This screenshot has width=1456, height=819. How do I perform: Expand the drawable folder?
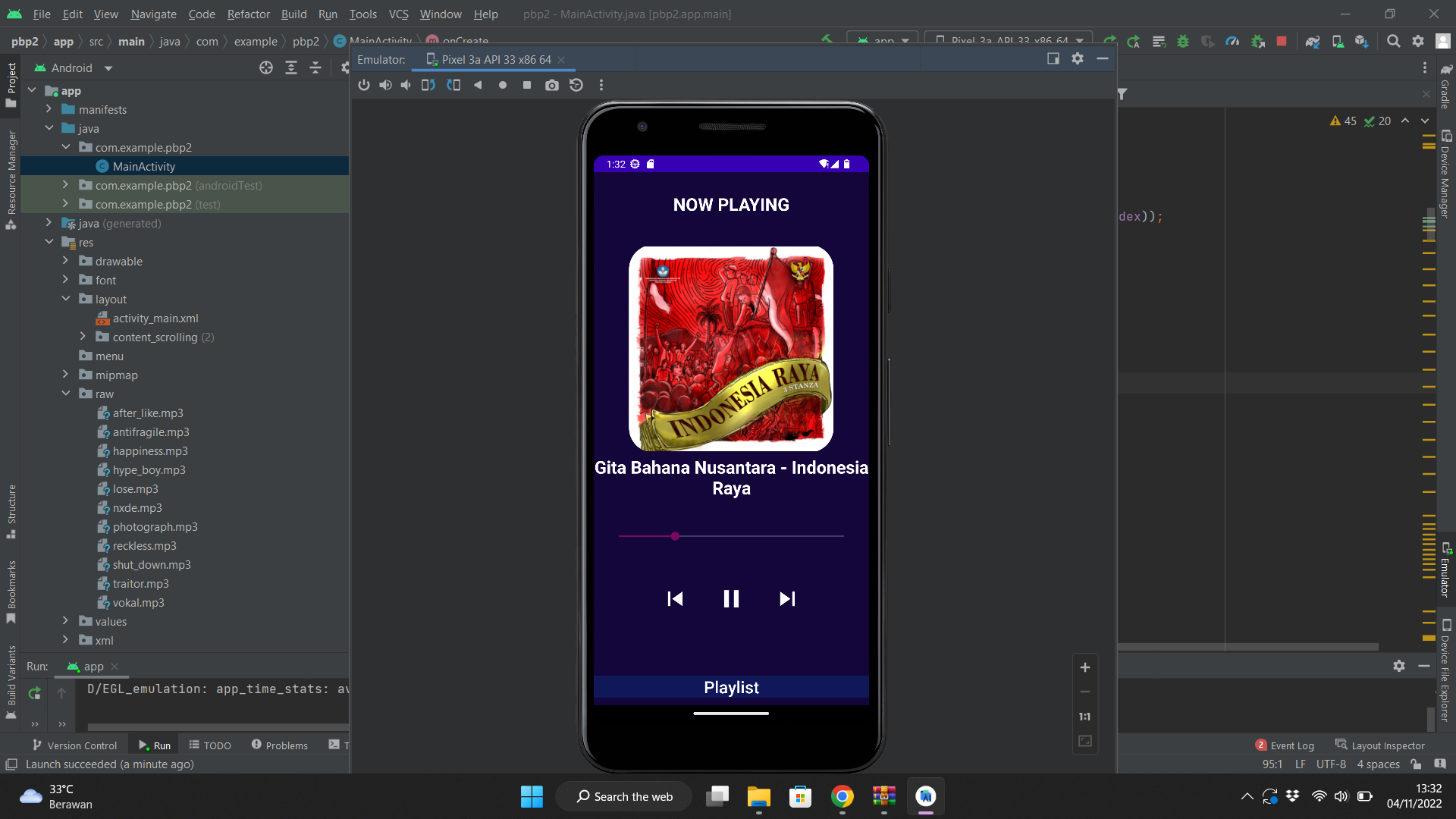65,261
